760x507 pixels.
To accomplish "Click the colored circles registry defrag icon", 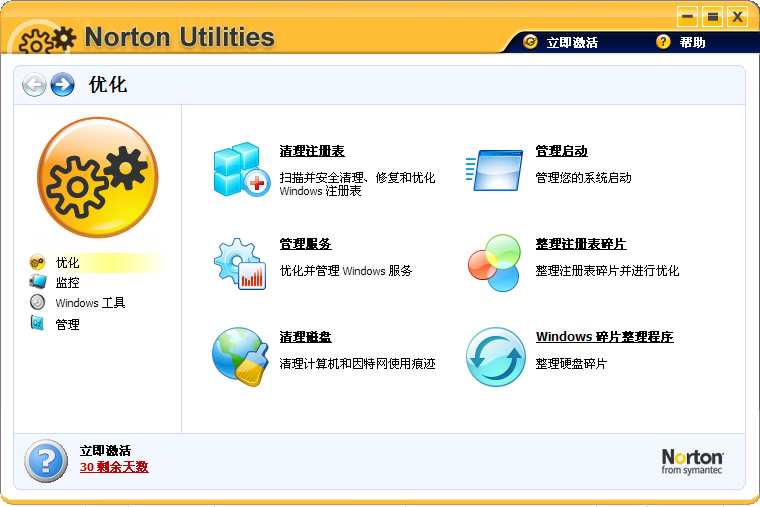I will (x=494, y=263).
